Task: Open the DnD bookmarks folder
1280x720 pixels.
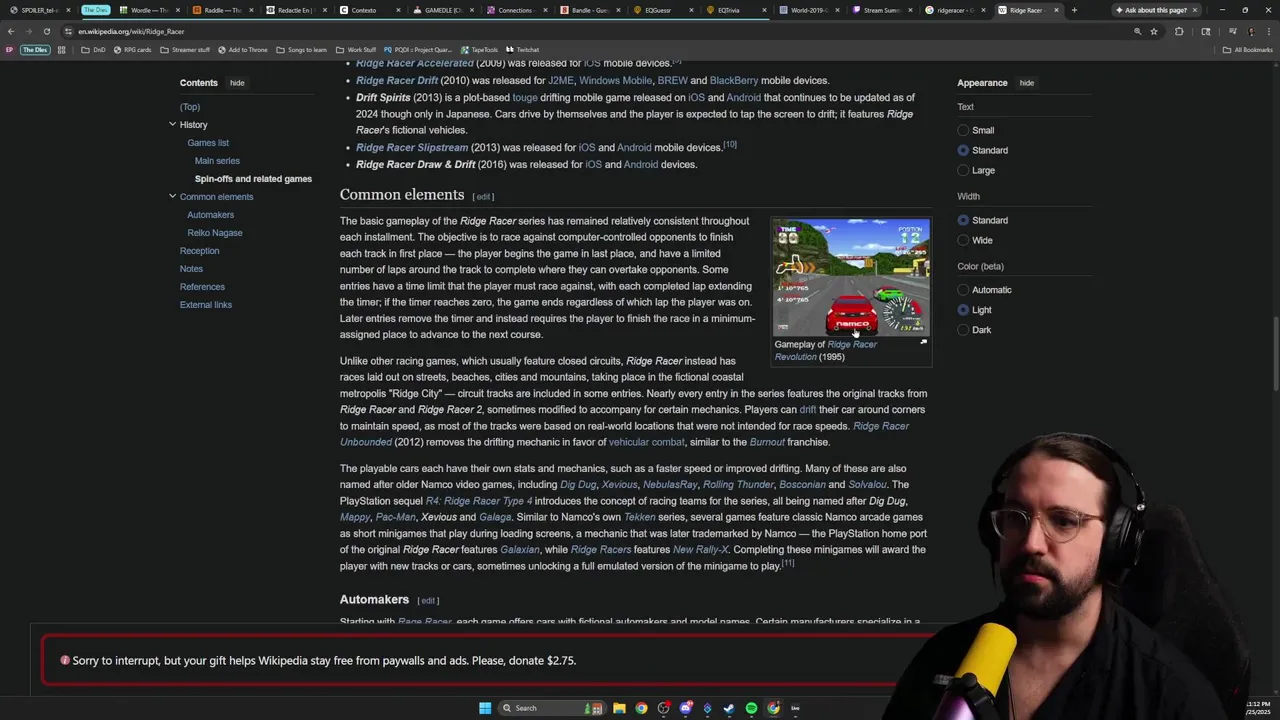Action: point(93,49)
